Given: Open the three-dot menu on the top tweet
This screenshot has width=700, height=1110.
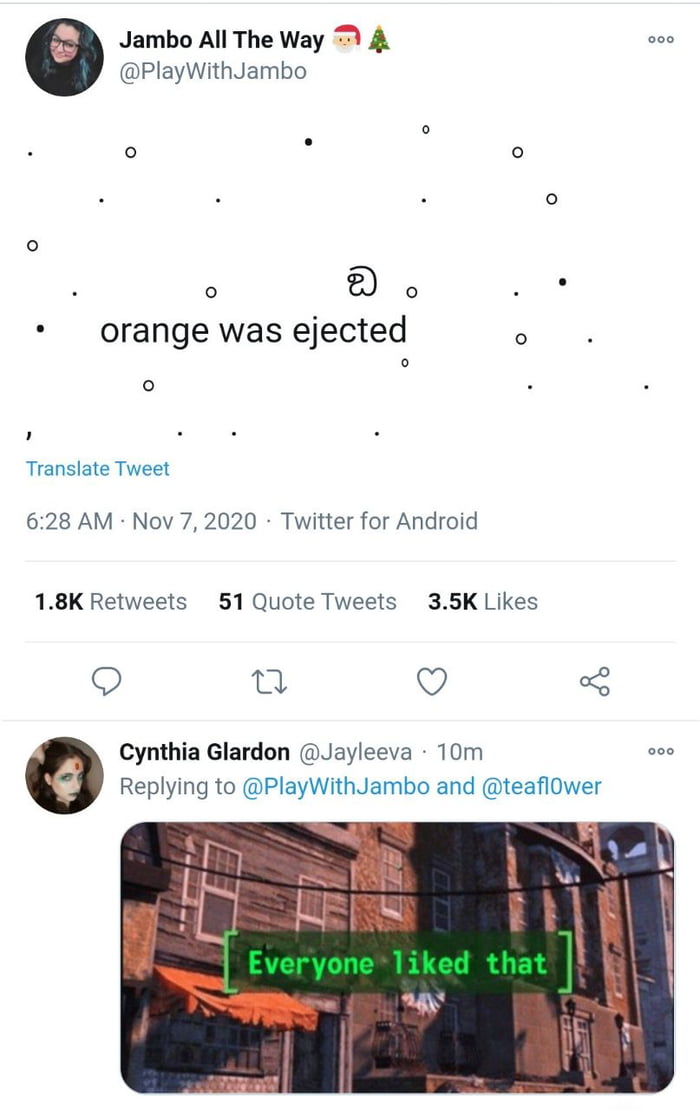Looking at the screenshot, I should pyautogui.click(x=658, y=40).
